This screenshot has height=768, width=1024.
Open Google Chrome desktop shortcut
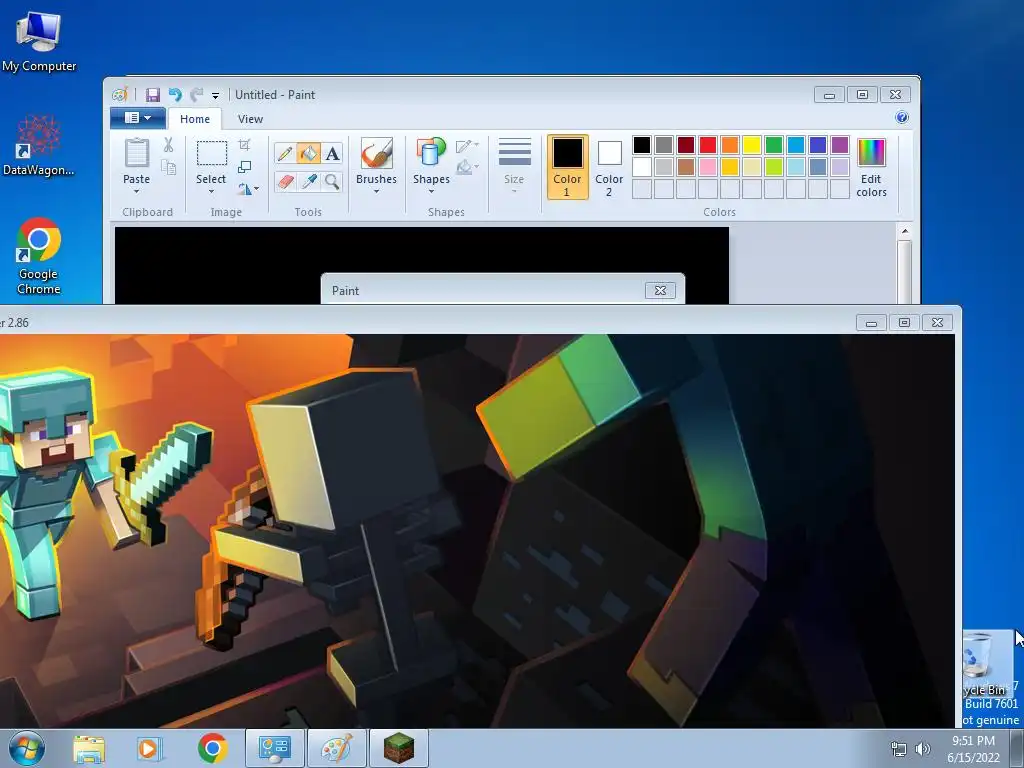39,256
